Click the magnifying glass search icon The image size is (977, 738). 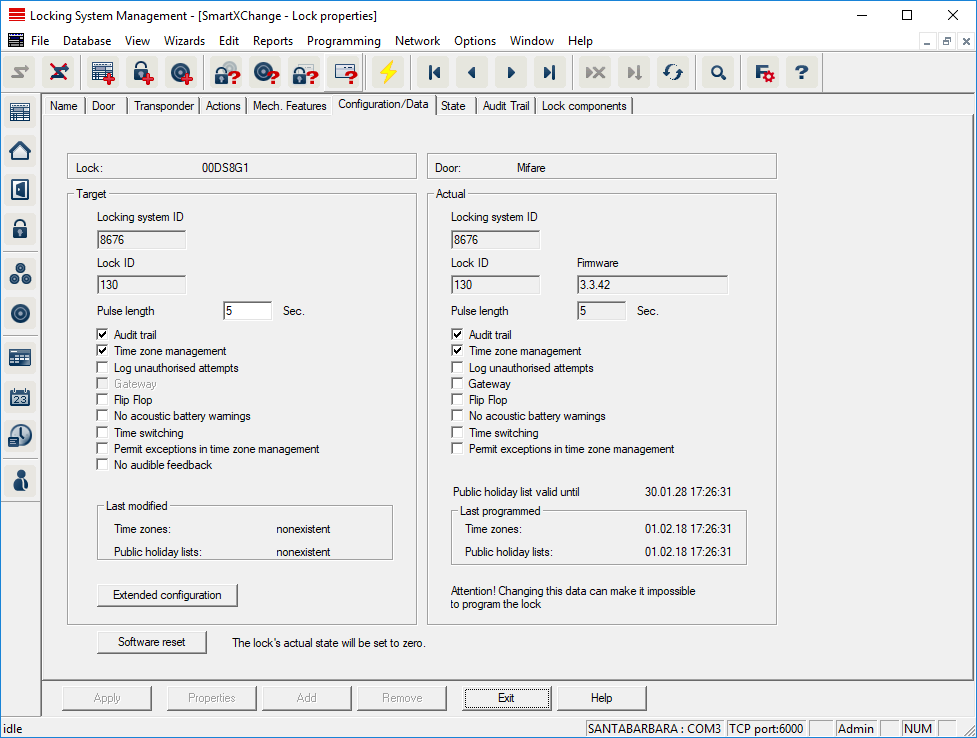718,72
